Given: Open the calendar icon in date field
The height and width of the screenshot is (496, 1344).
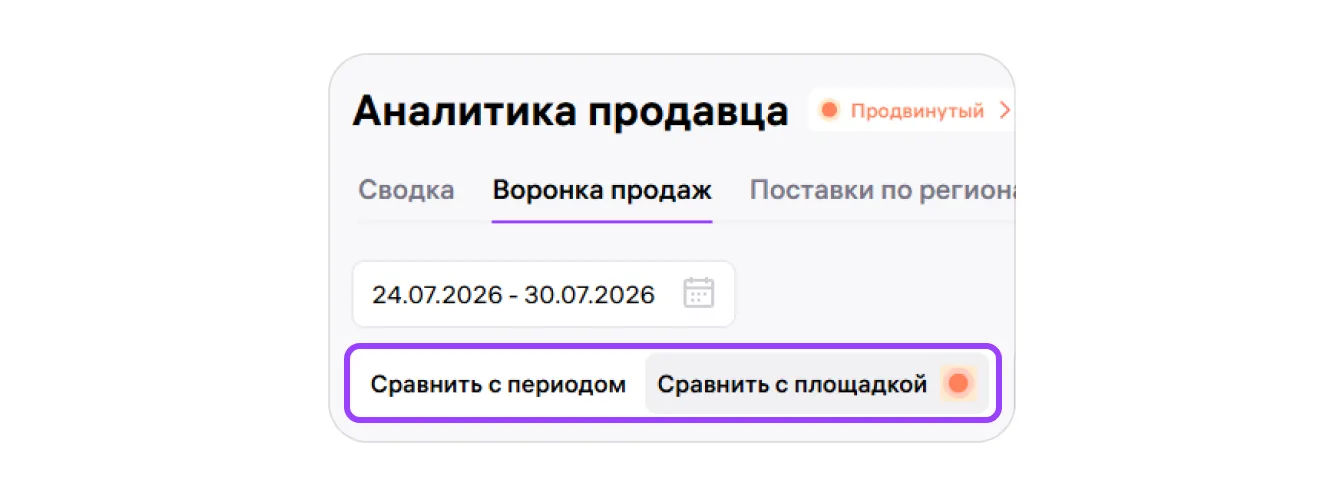Looking at the screenshot, I should [x=699, y=293].
